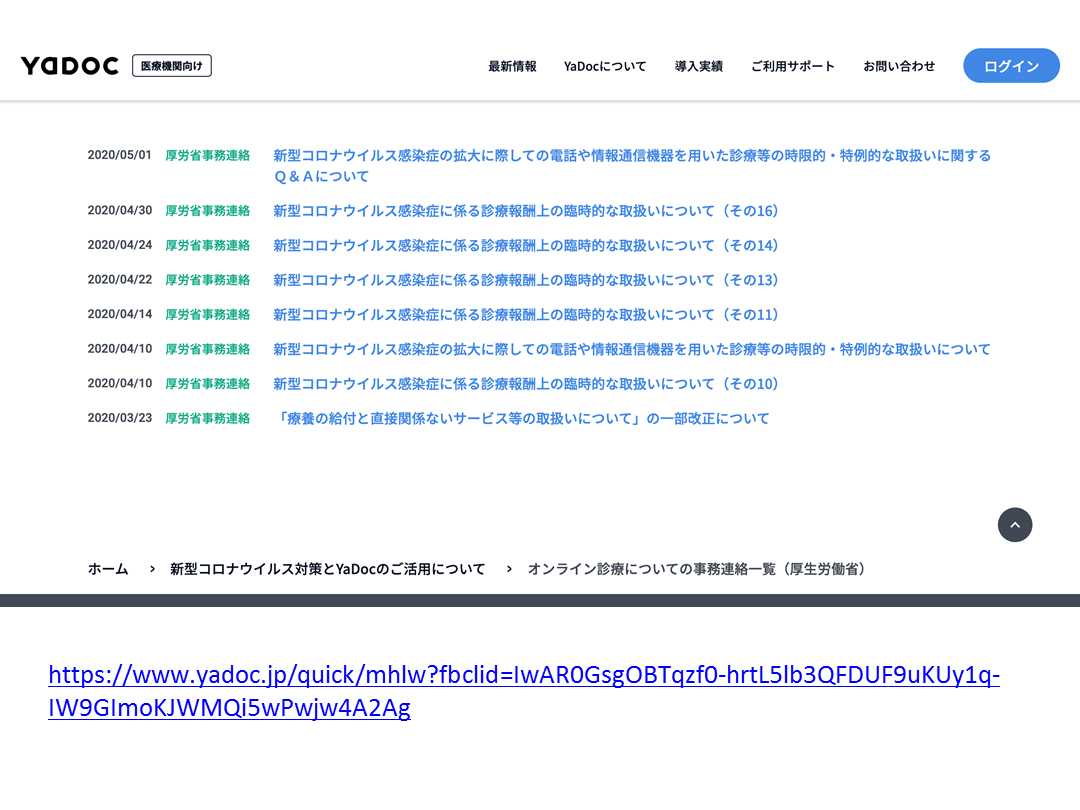
Task: Go to 導入実績 page
Action: pyautogui.click(x=698, y=66)
